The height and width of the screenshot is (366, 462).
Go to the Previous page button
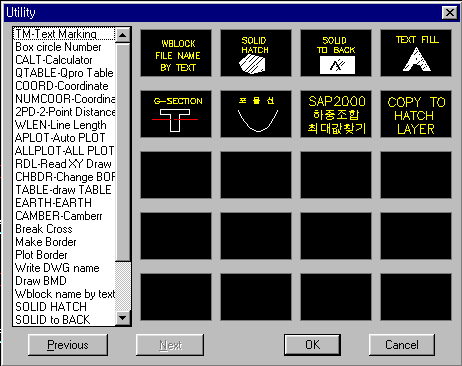point(68,345)
